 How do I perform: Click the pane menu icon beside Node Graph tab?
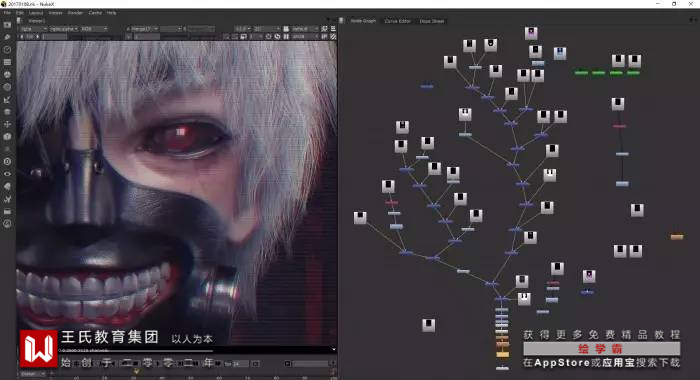342,21
